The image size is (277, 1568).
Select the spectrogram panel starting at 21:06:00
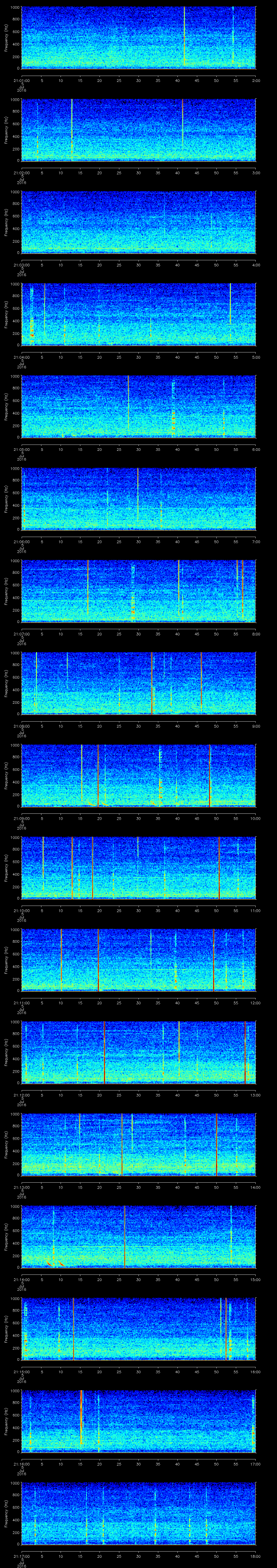tap(139, 499)
